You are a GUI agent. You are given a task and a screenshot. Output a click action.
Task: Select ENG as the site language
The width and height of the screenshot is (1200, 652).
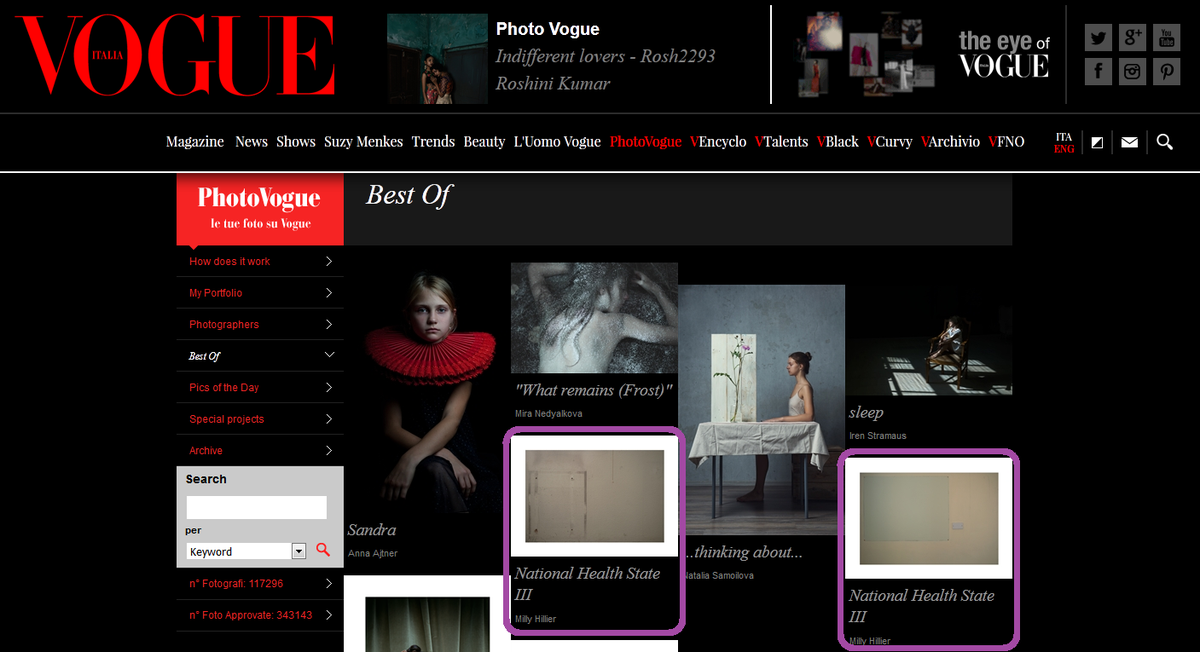pos(1063,148)
